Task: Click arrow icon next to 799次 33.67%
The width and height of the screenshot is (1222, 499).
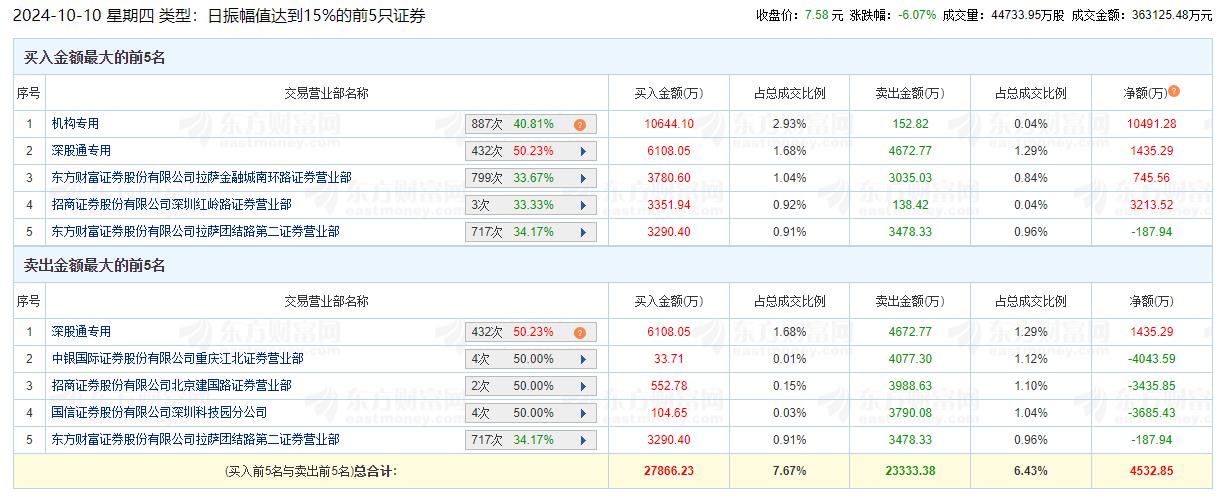Action: pyautogui.click(x=582, y=178)
